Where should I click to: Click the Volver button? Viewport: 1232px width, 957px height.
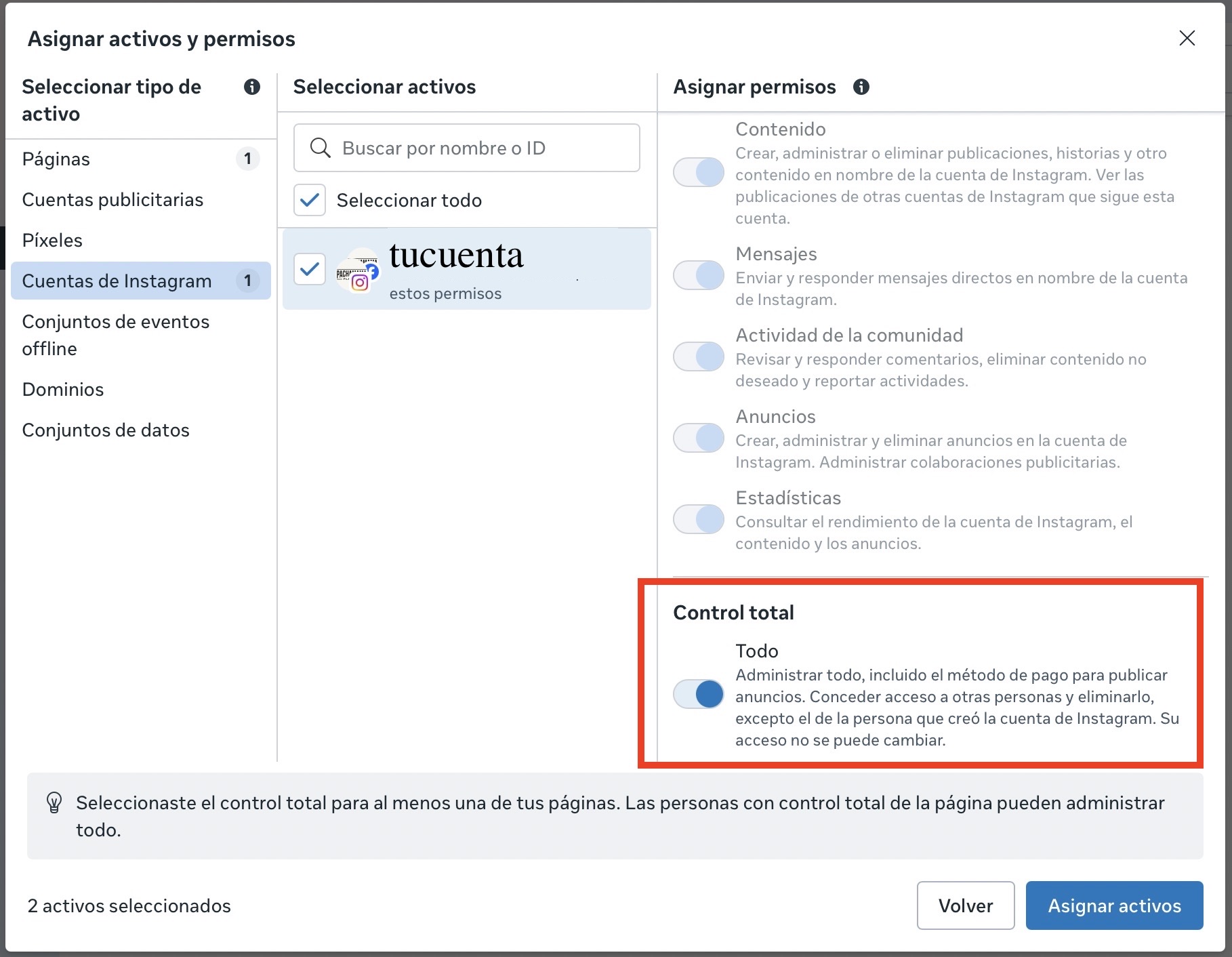coord(965,905)
